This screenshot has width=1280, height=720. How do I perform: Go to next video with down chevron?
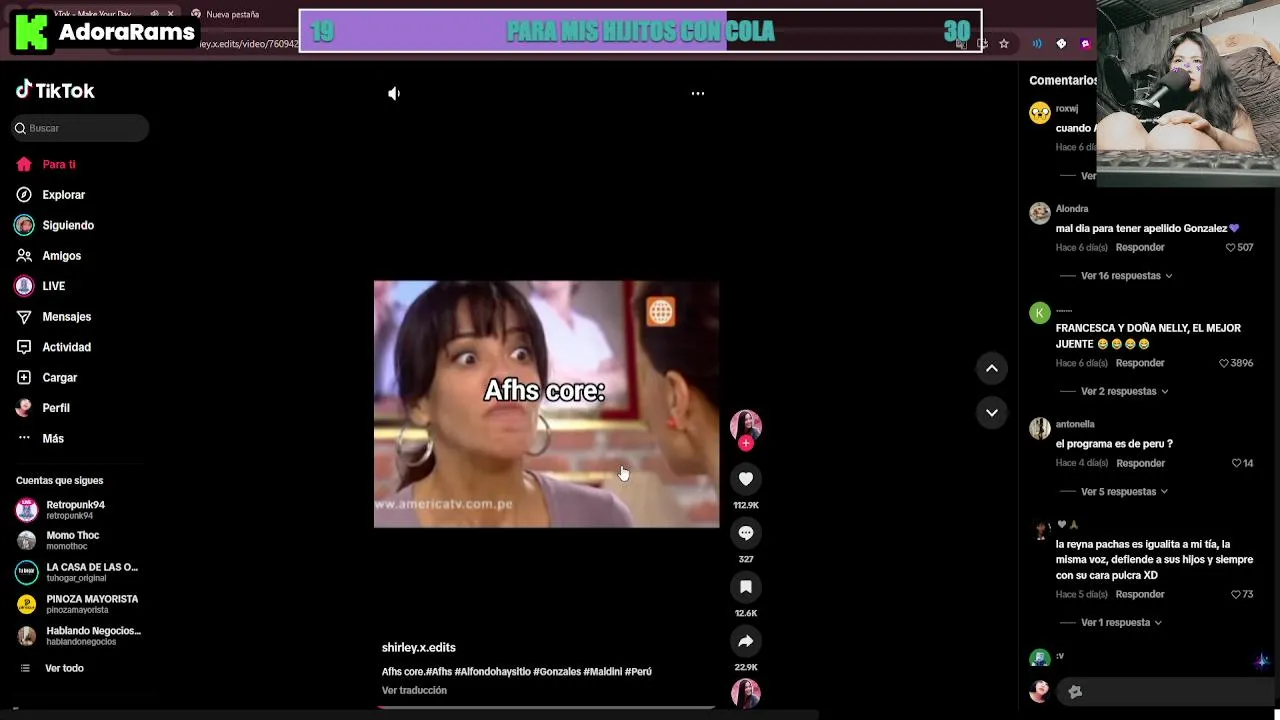click(992, 412)
